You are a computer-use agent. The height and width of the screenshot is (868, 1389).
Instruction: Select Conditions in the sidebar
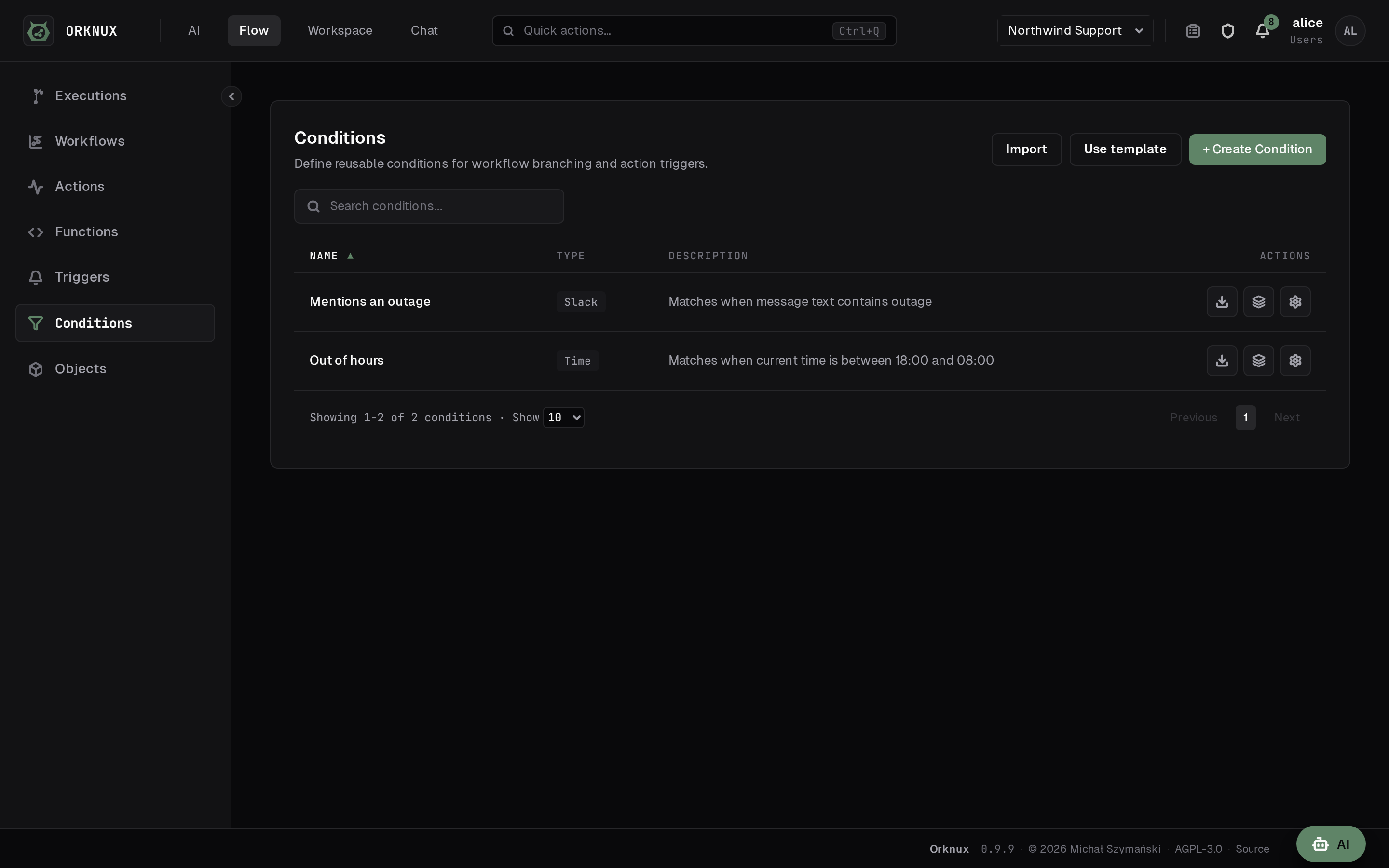click(x=115, y=323)
